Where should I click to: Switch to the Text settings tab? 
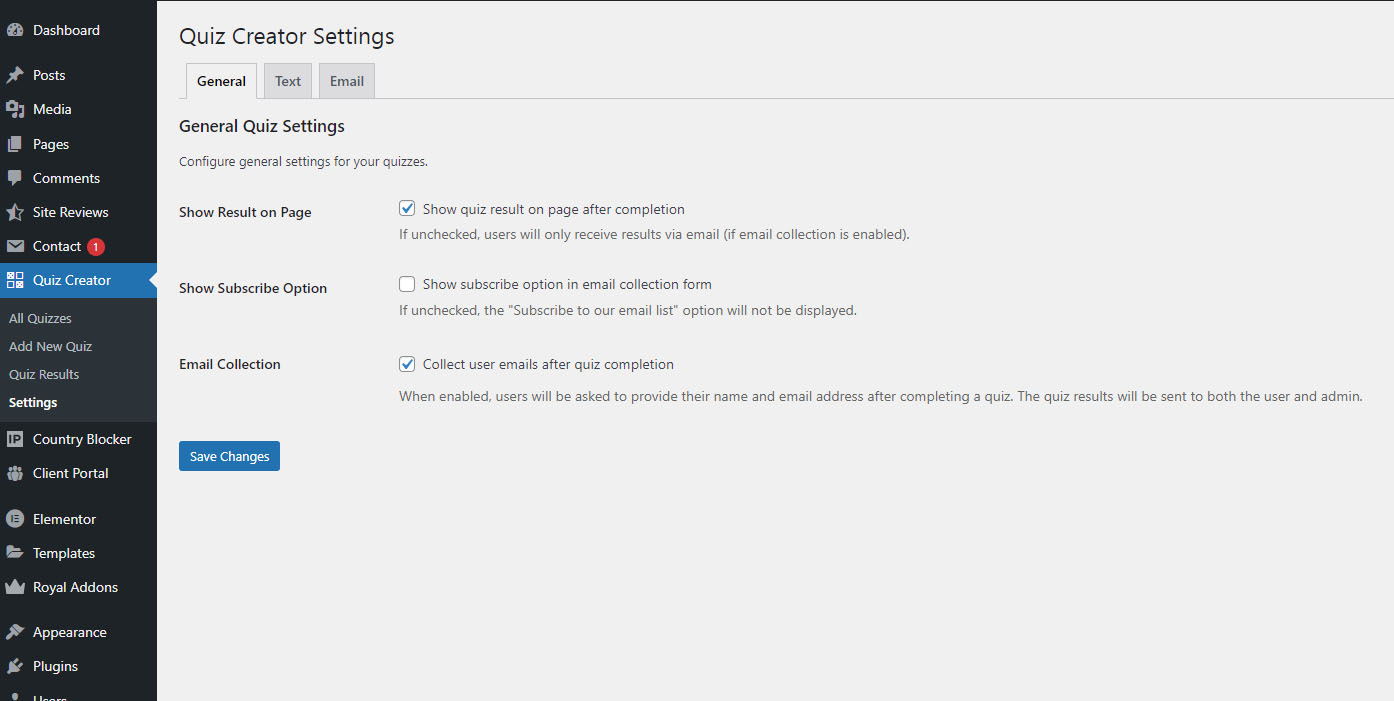(x=288, y=81)
